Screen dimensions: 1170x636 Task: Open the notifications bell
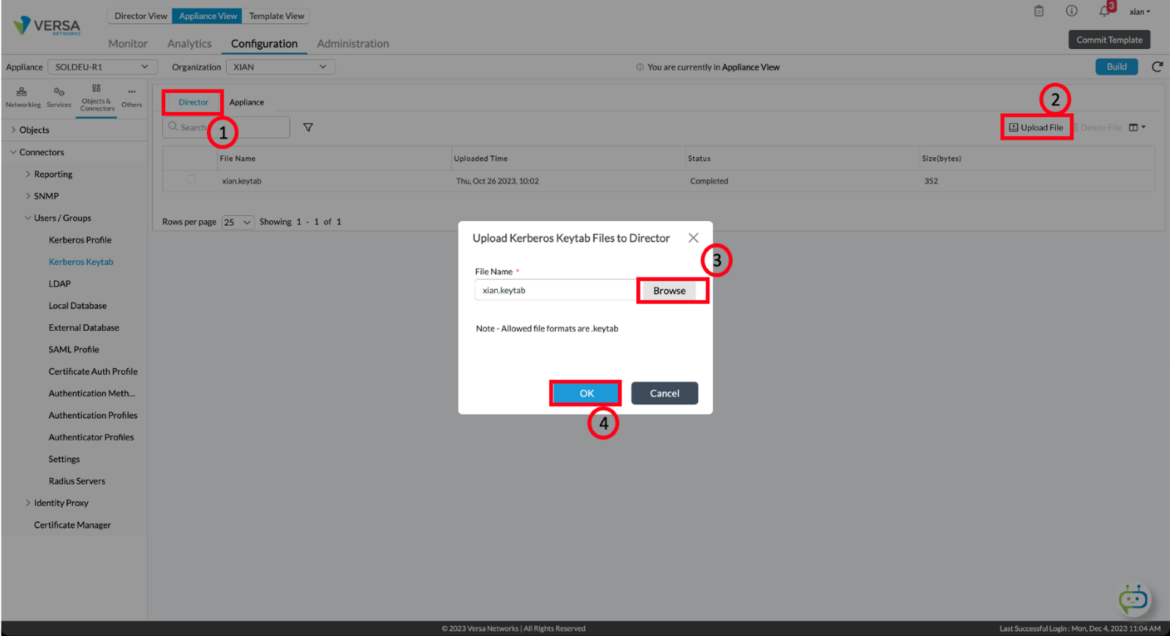point(1103,11)
